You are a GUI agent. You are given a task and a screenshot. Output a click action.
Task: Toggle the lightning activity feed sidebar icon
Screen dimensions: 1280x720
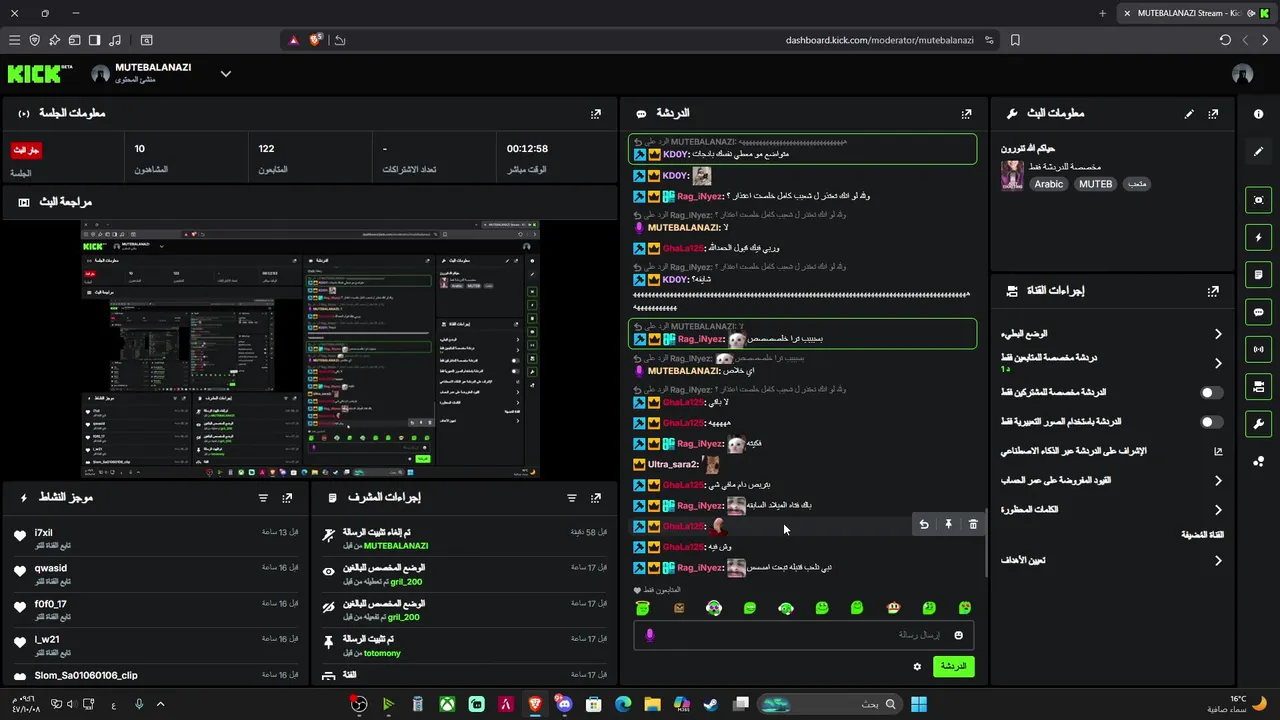click(x=1258, y=238)
